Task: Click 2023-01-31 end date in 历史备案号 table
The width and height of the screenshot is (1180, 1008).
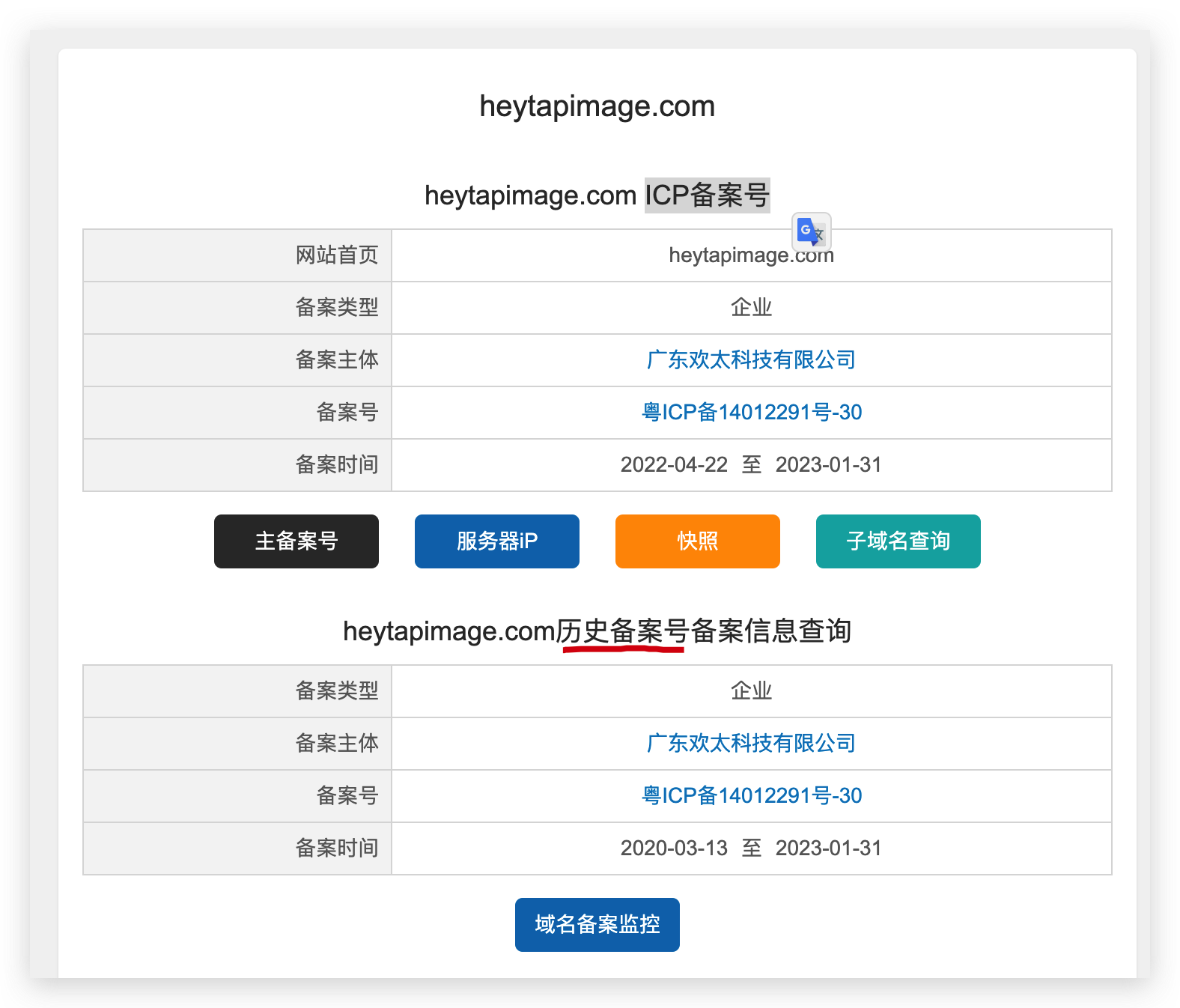Action: [x=829, y=848]
